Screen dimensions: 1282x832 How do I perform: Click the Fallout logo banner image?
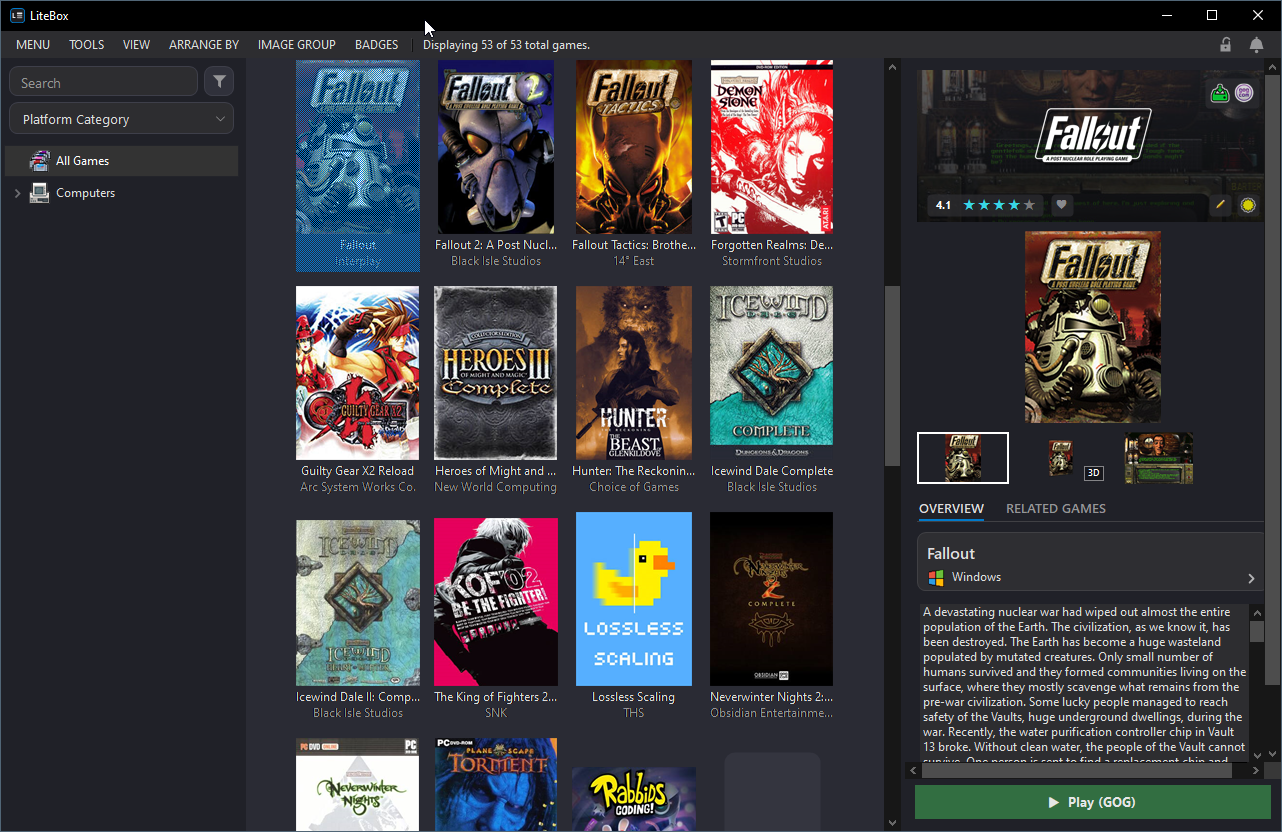pos(1093,136)
